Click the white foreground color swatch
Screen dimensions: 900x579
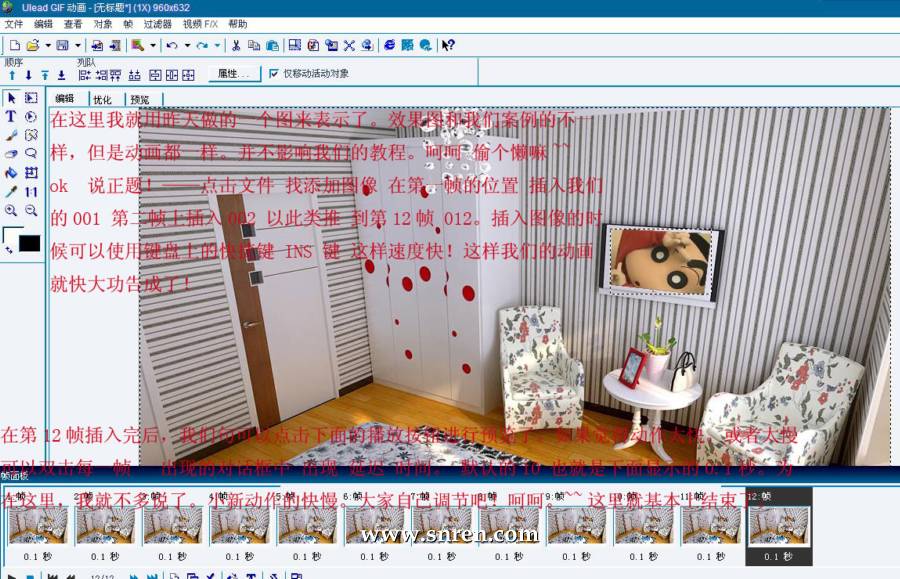[11, 234]
